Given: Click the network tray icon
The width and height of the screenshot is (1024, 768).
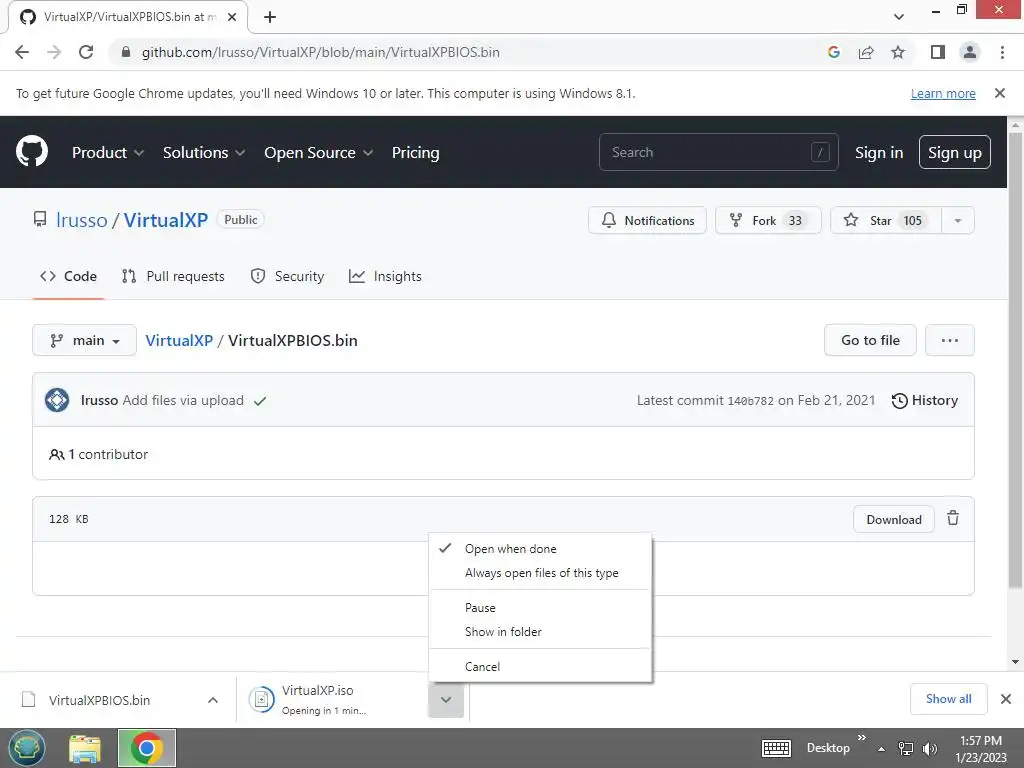Looking at the screenshot, I should pos(906,749).
